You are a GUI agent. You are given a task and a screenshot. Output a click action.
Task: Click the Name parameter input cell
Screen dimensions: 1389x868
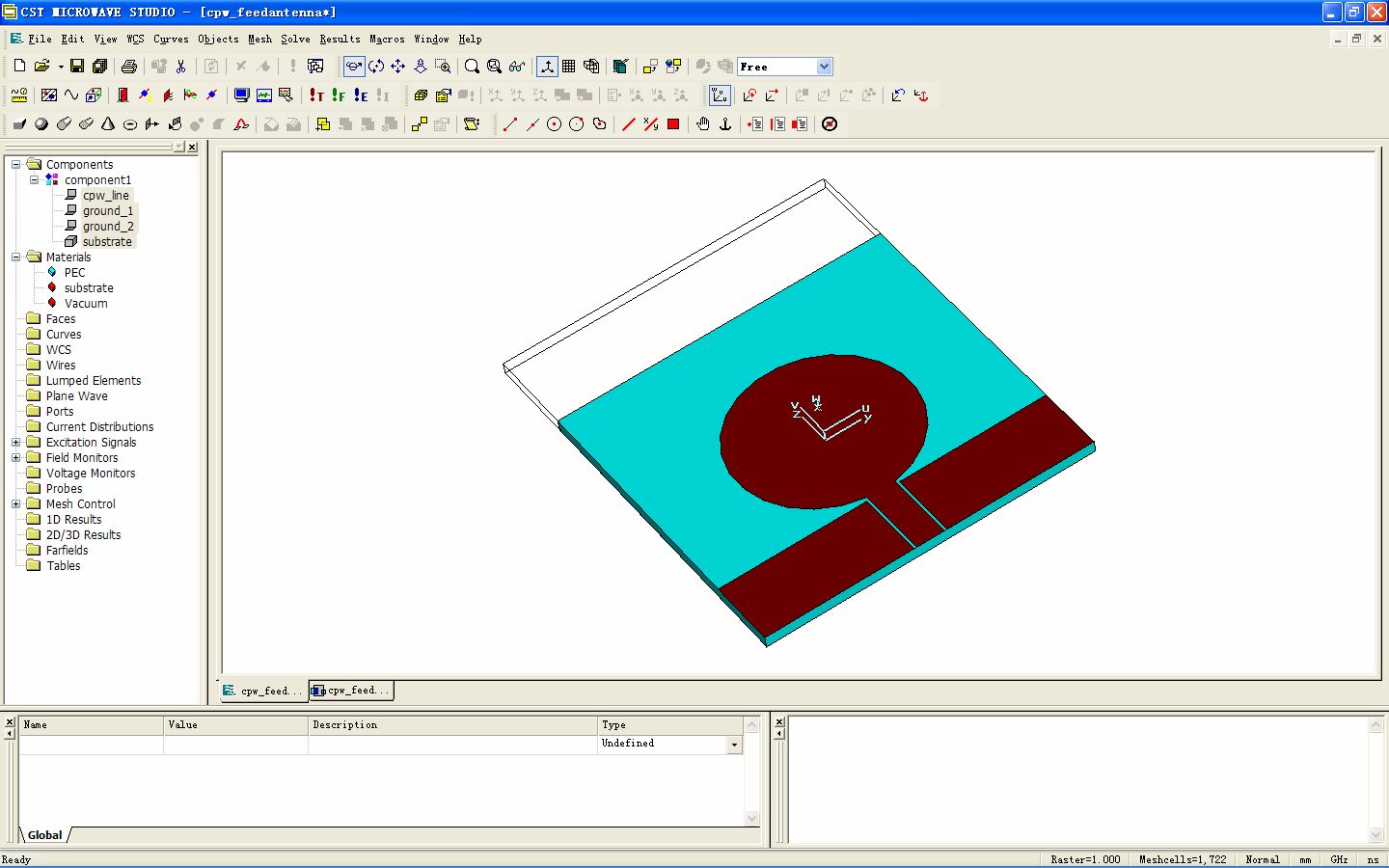point(91,745)
